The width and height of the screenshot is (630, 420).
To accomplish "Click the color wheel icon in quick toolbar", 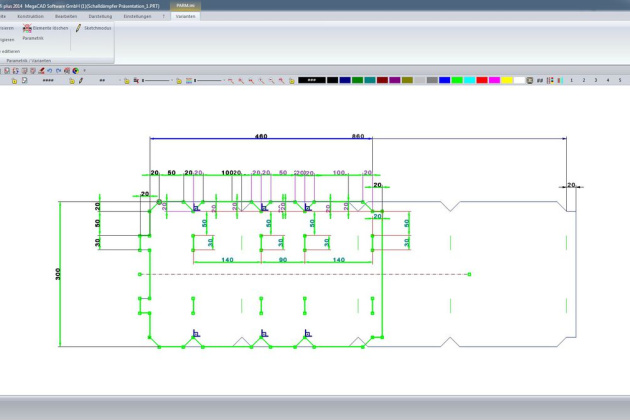I will (x=76, y=71).
